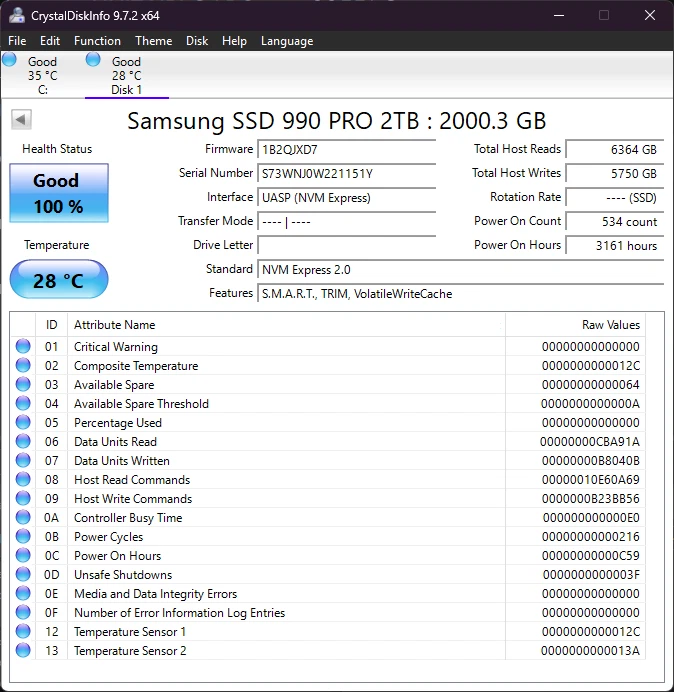The width and height of the screenshot is (674, 692).
Task: Click status orb of Temperature Sensor 2 row
Action: [x=23, y=650]
